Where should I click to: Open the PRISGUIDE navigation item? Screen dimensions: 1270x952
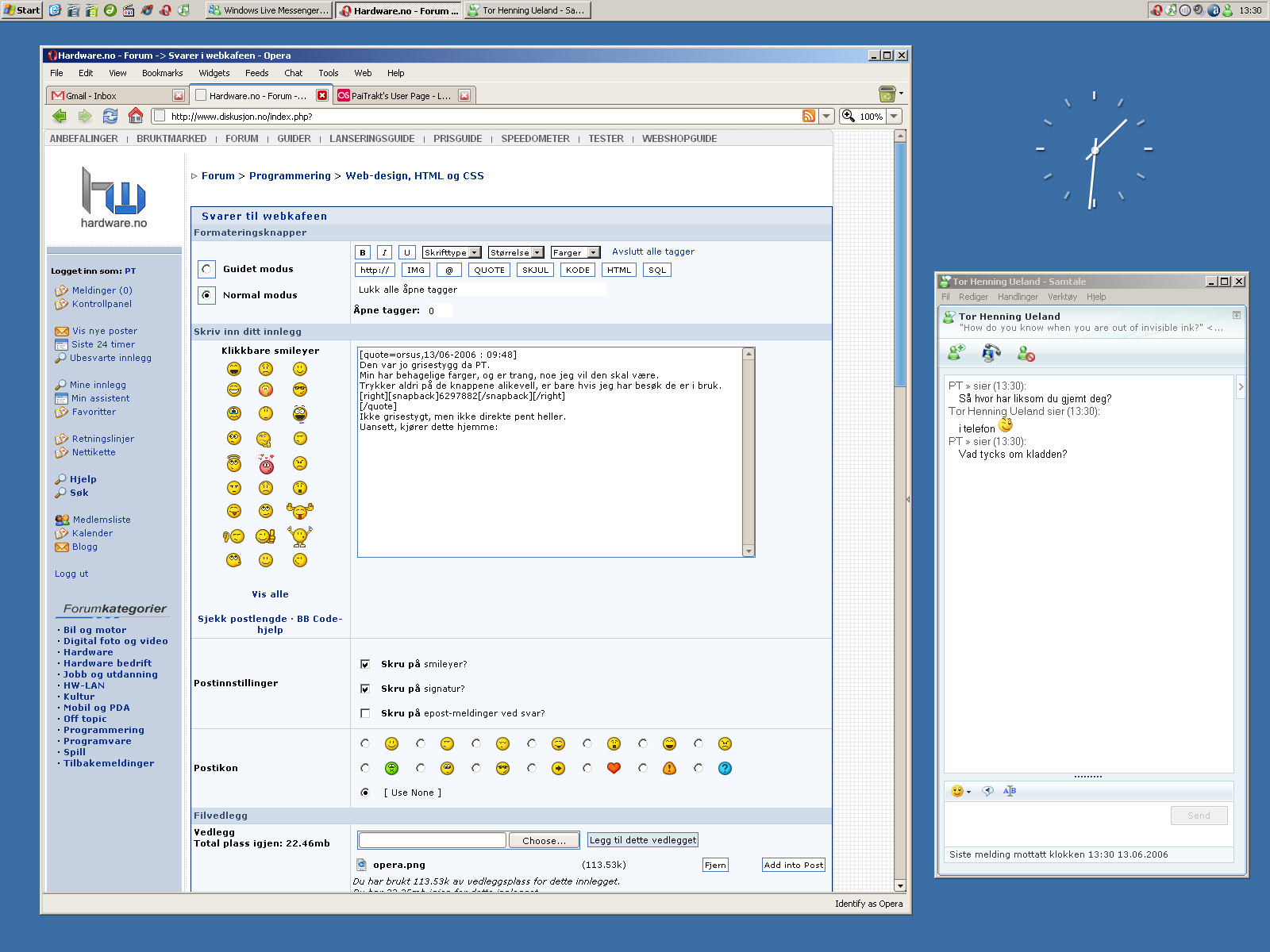click(458, 139)
